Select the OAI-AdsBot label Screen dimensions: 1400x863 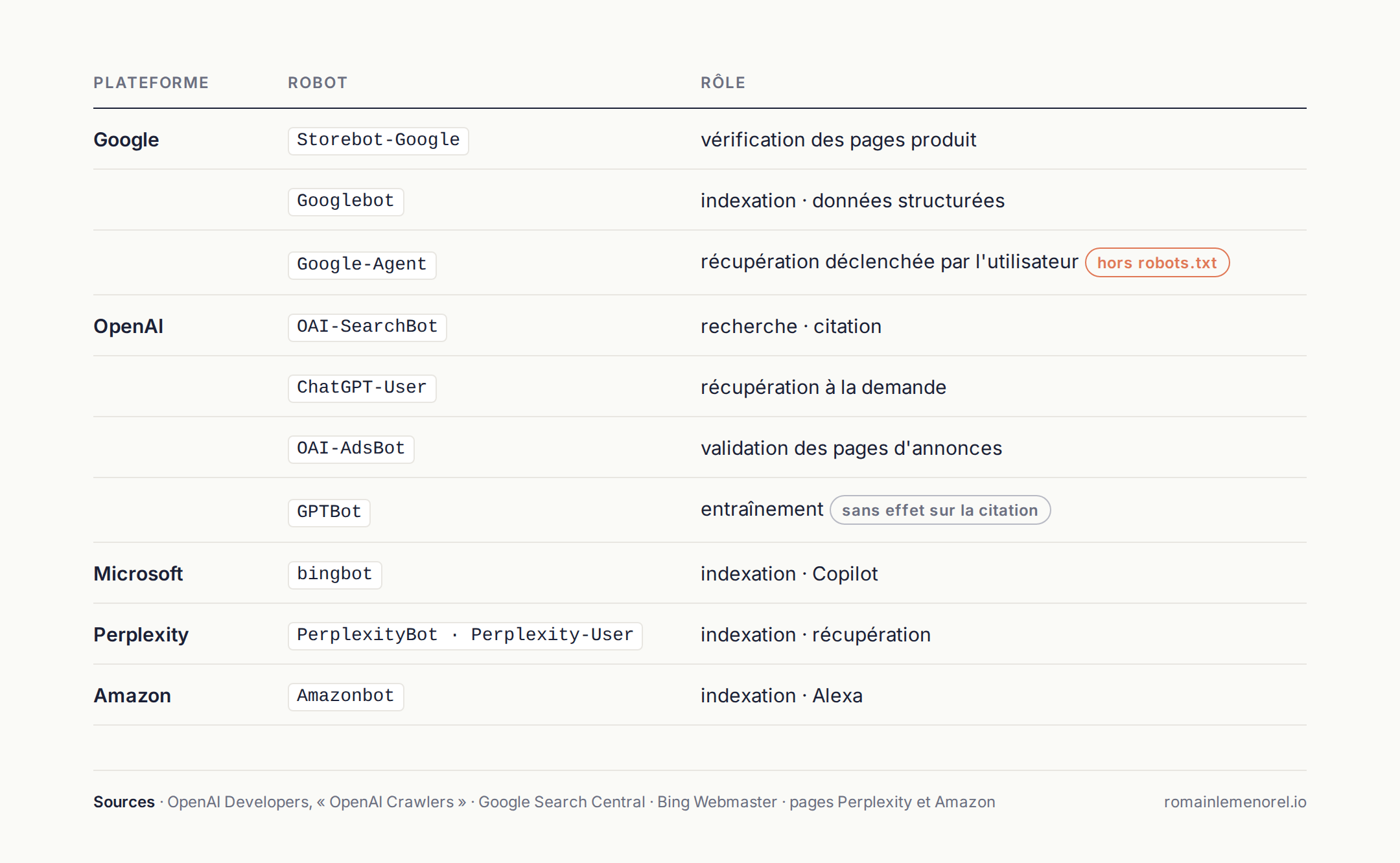pyautogui.click(x=351, y=448)
